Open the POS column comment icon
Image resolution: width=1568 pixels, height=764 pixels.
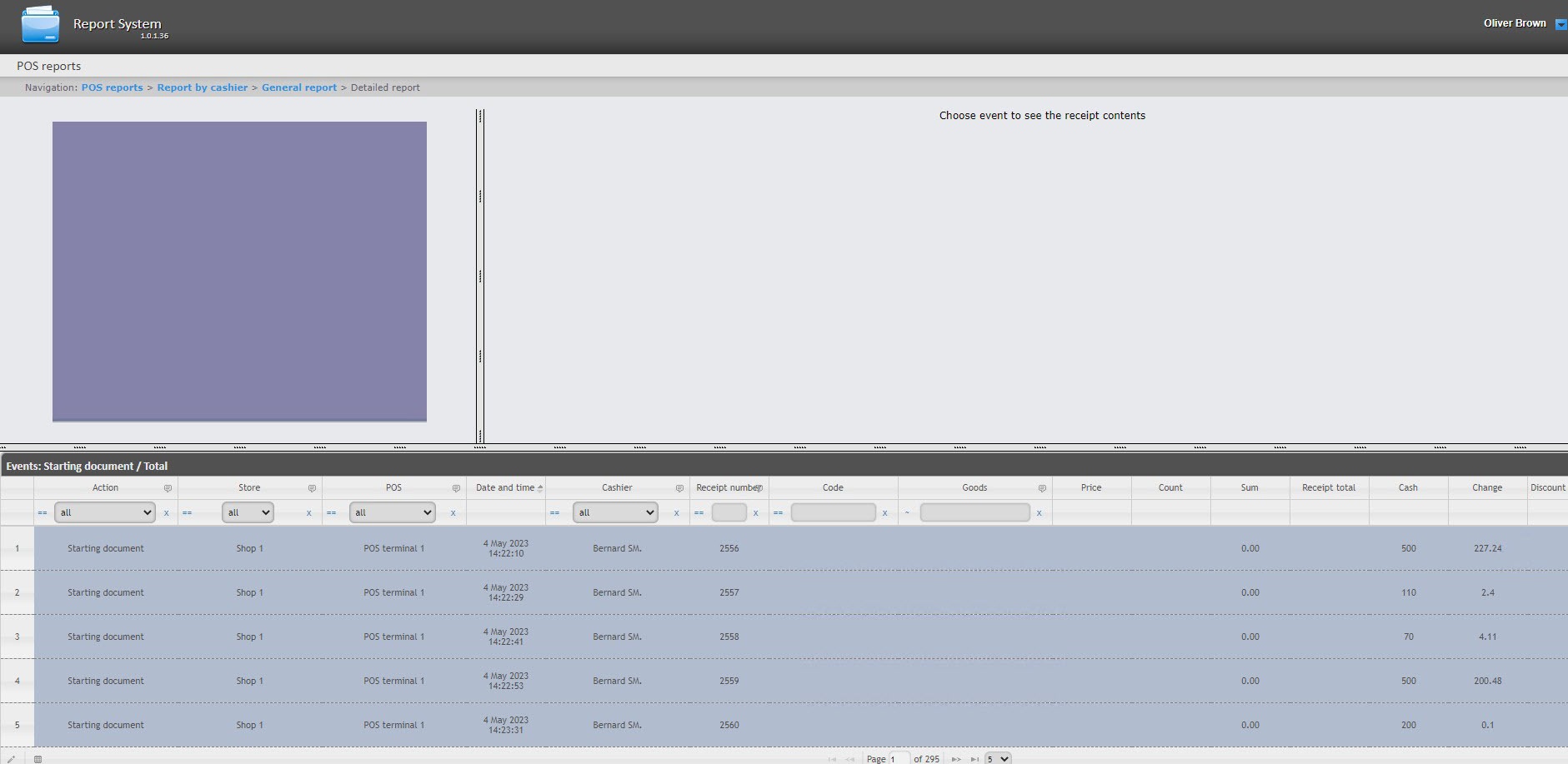tap(456, 488)
